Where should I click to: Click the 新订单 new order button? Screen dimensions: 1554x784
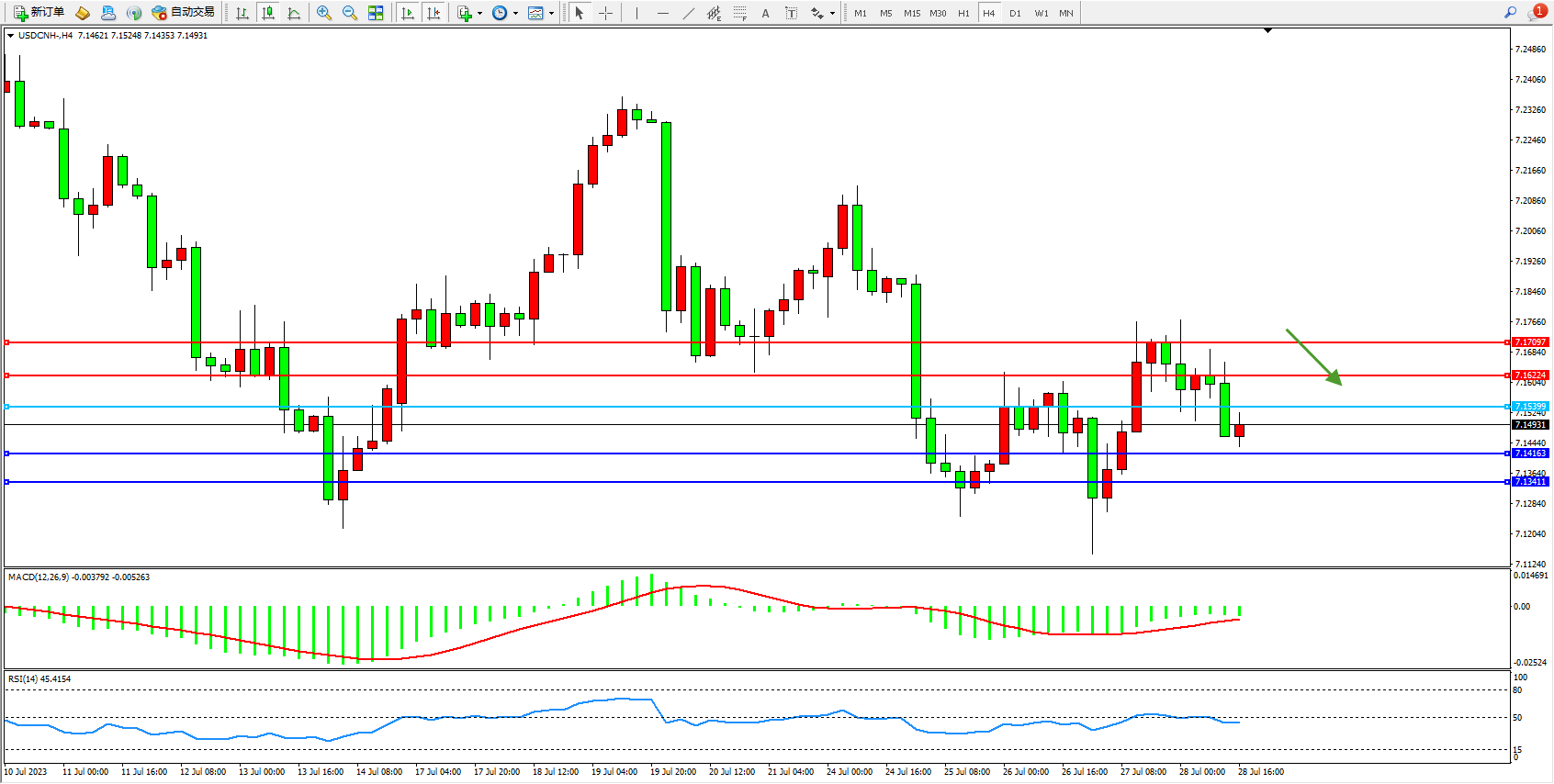click(x=39, y=13)
